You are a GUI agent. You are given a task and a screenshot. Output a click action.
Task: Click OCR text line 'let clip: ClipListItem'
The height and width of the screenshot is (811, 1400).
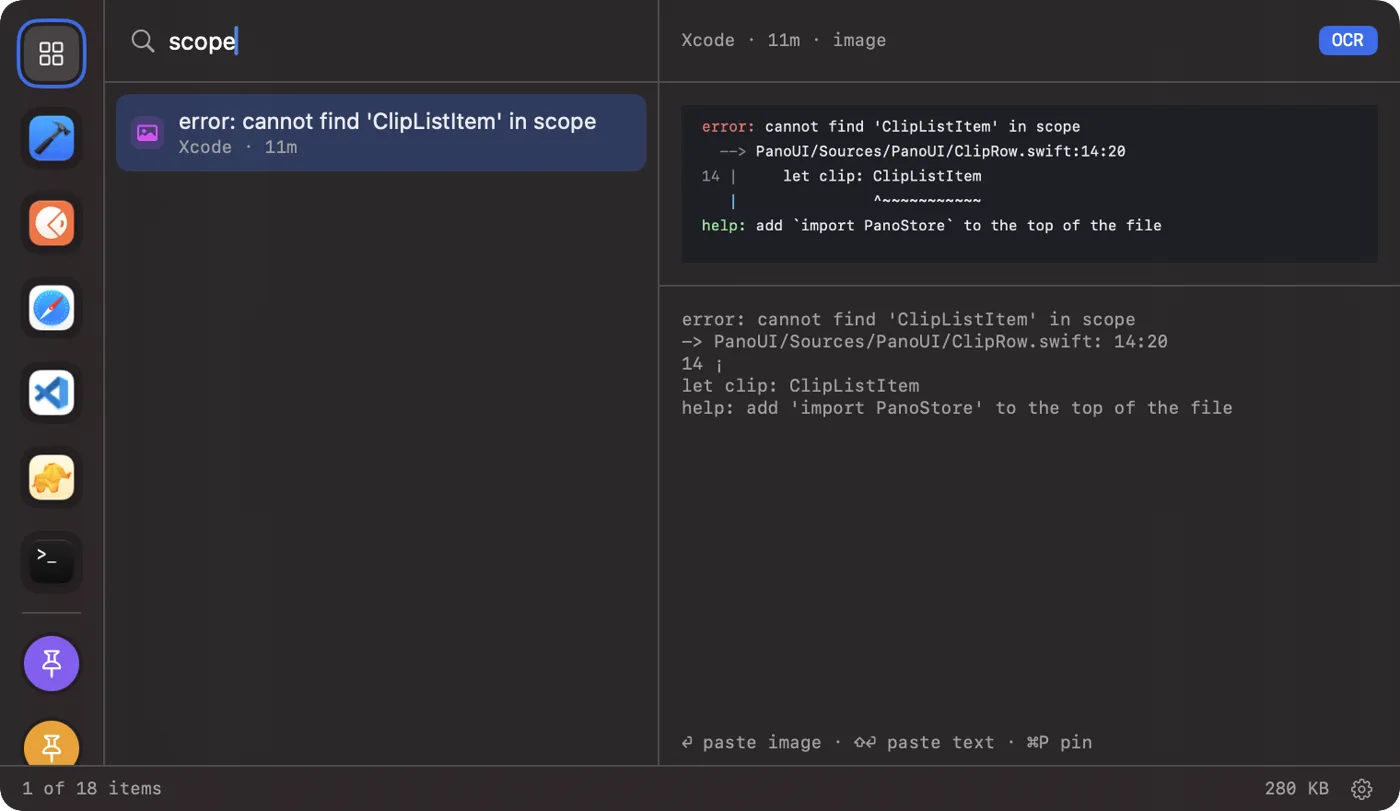[800, 385]
